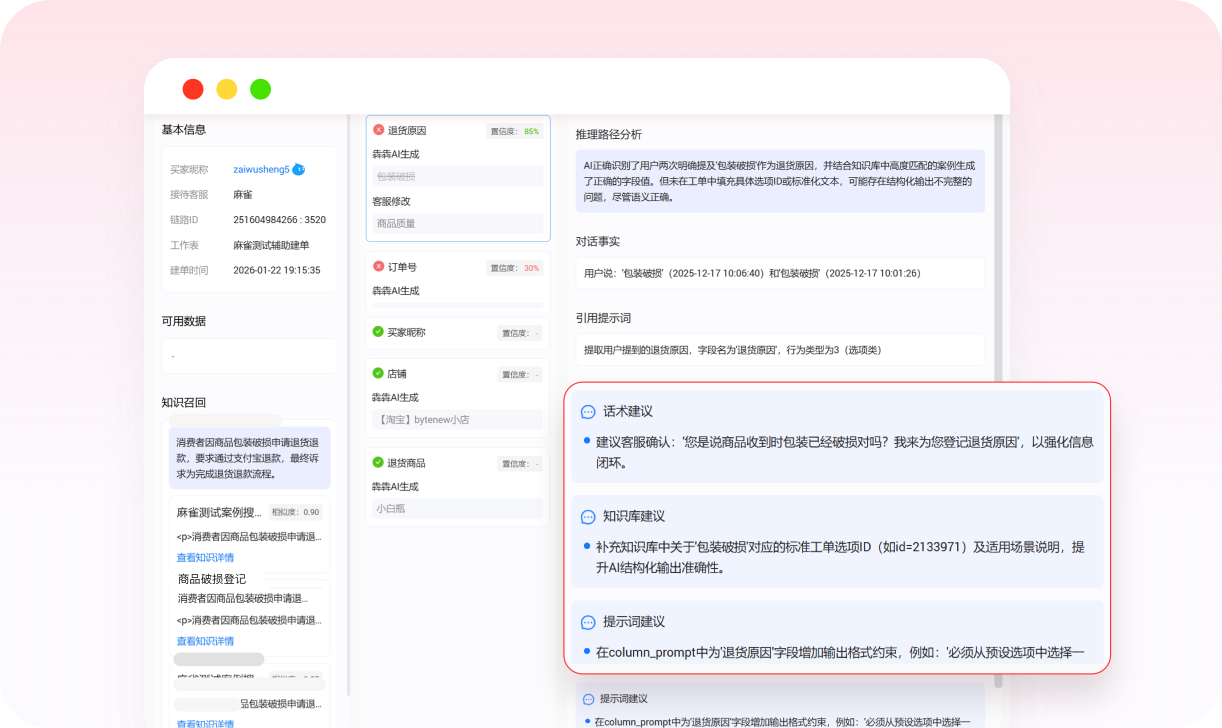
Task: Click the chat bubble icon beside 话术建议
Action: tap(588, 412)
